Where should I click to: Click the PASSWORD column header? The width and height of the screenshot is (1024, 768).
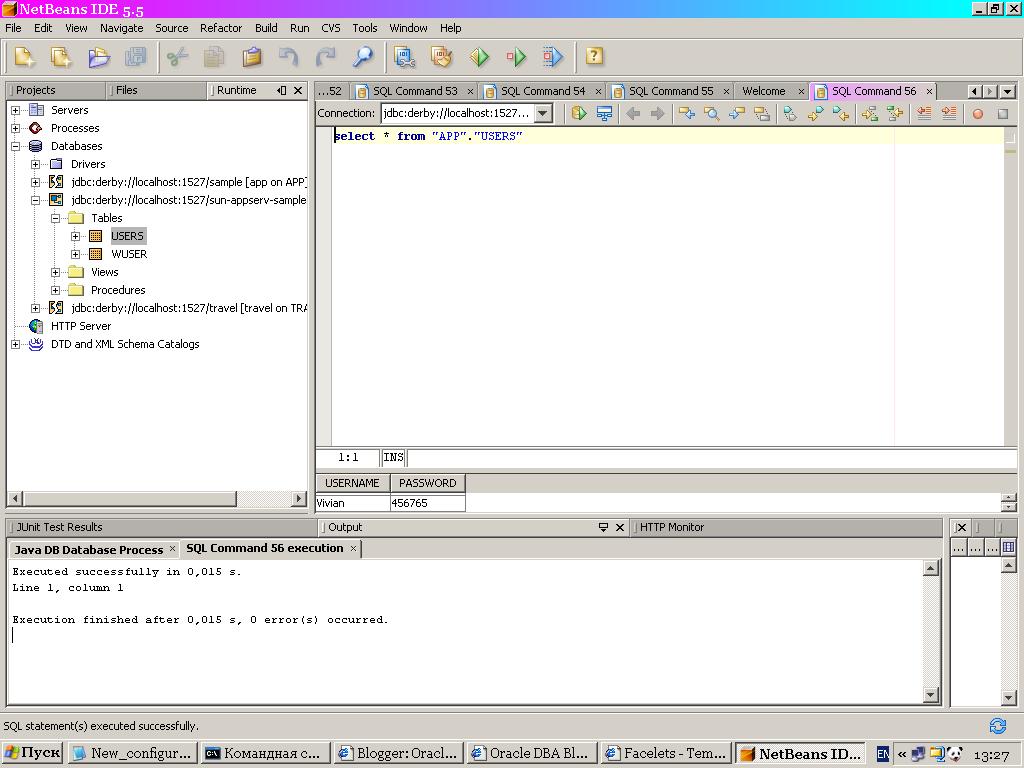(428, 483)
